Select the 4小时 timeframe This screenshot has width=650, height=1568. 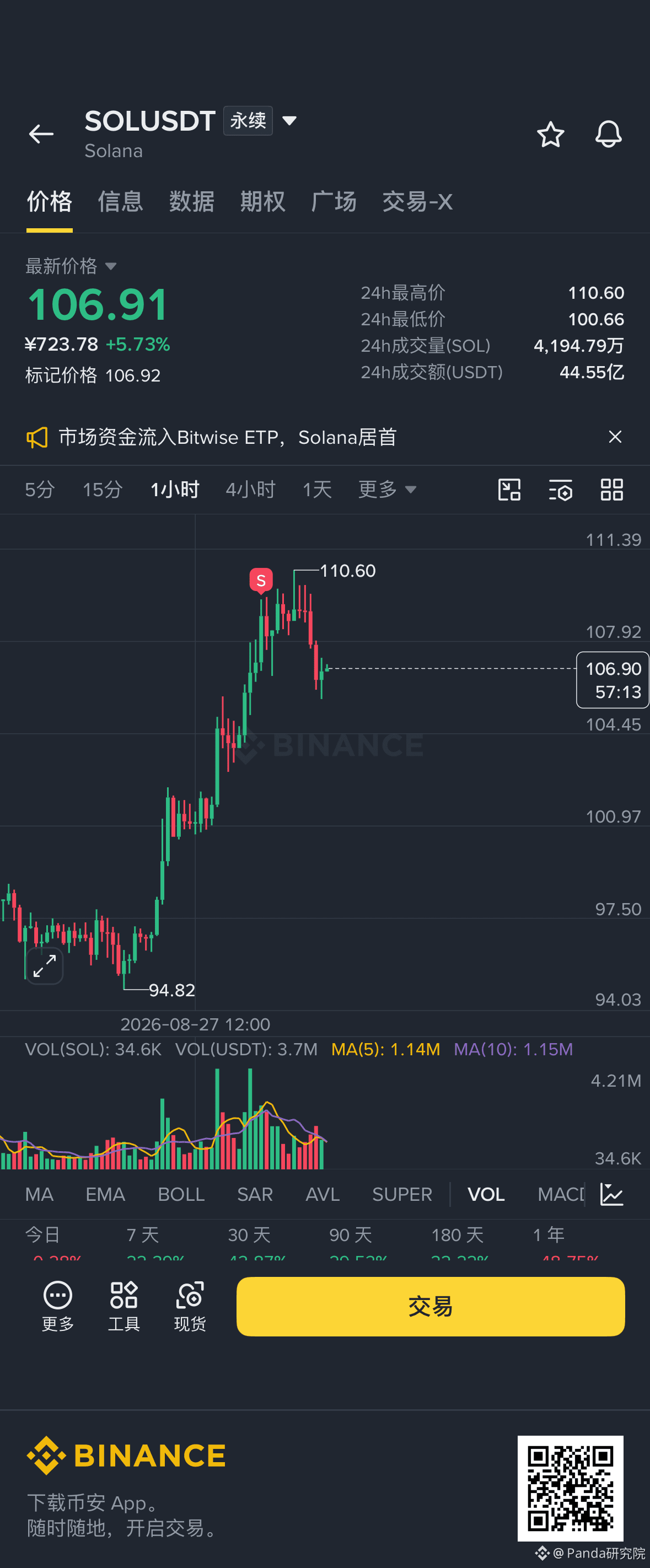(x=250, y=490)
